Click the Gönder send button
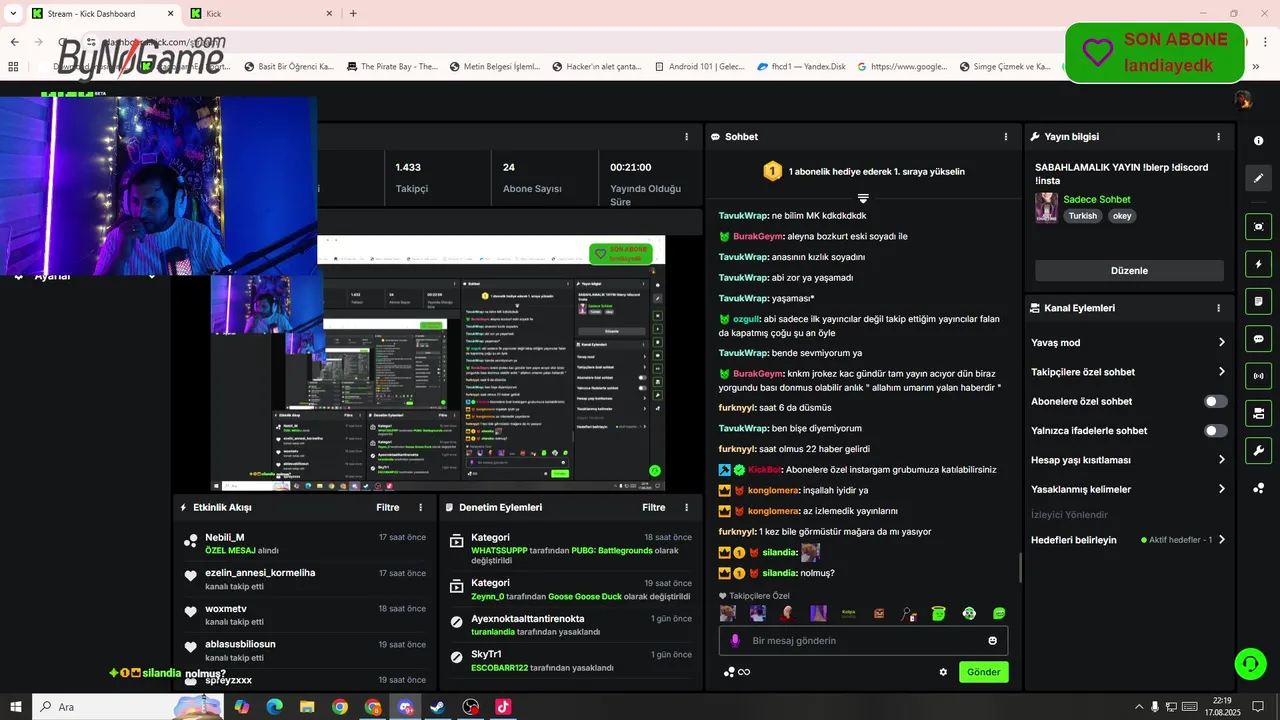The width and height of the screenshot is (1280, 720). pos(983,672)
